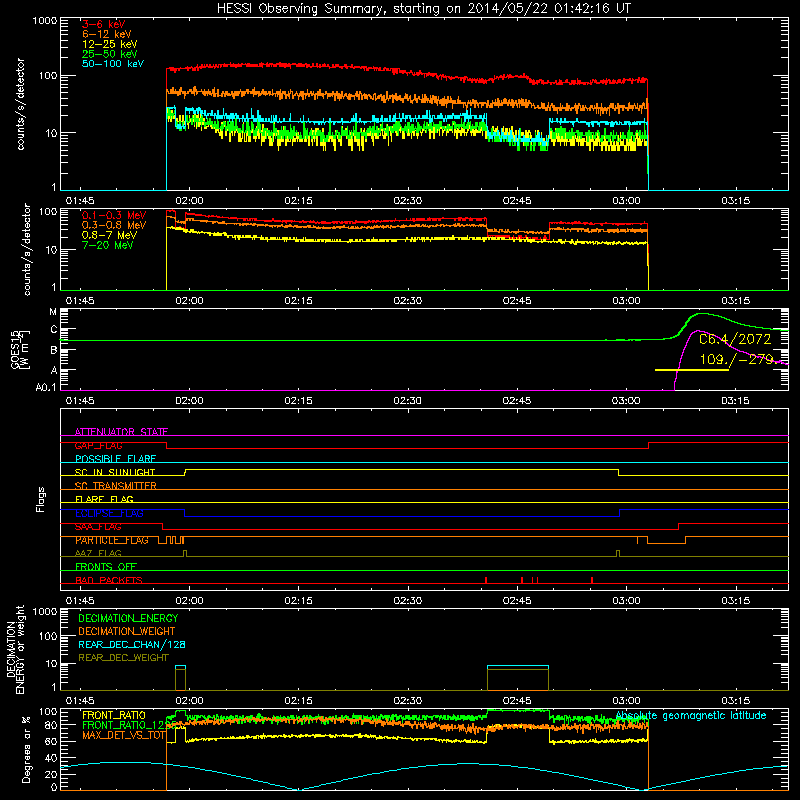
Task: Select the MAX_DET_VS_TOT legend entry
Action: point(124,735)
